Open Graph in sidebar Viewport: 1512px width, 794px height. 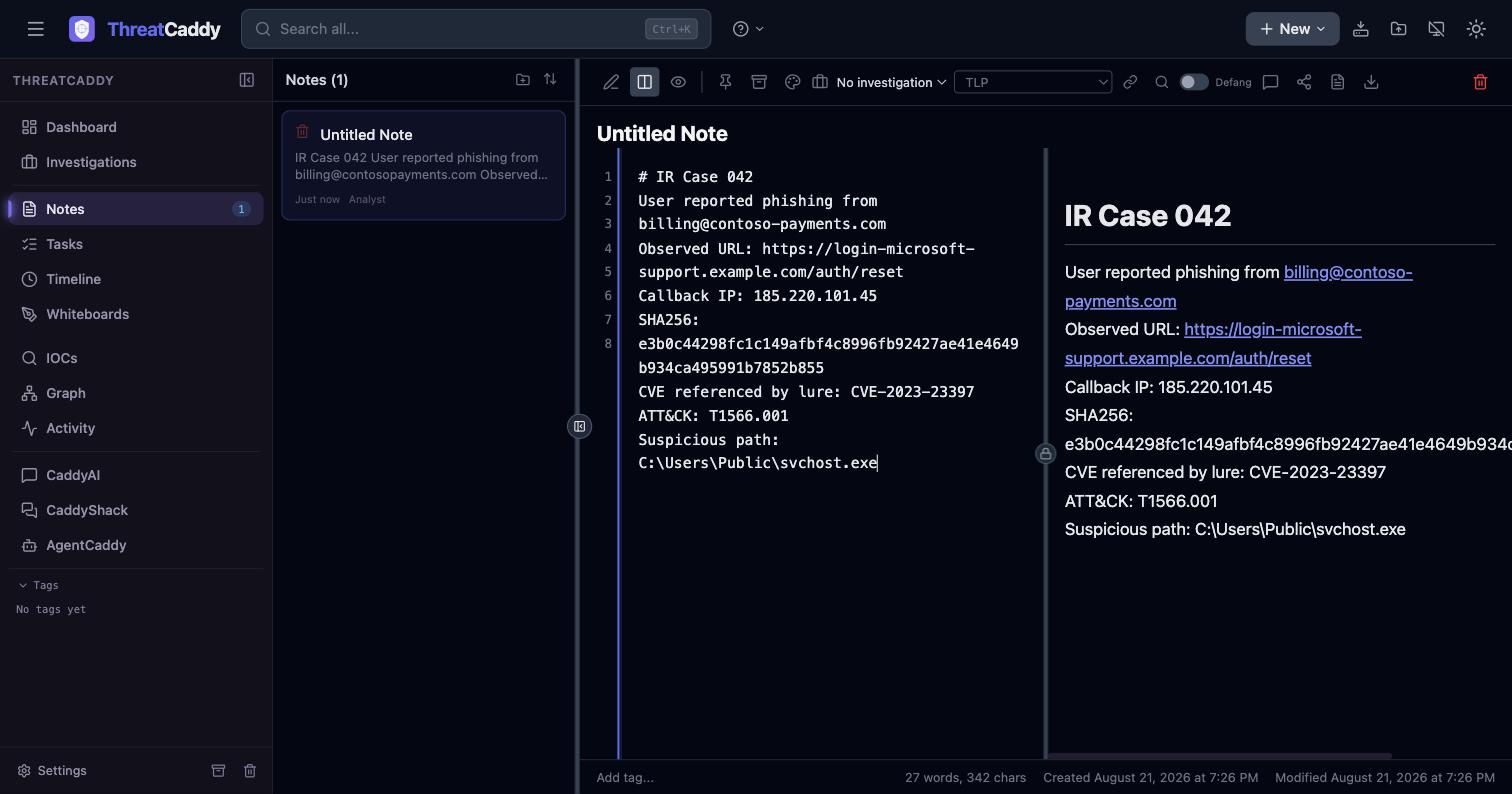[136, 393]
